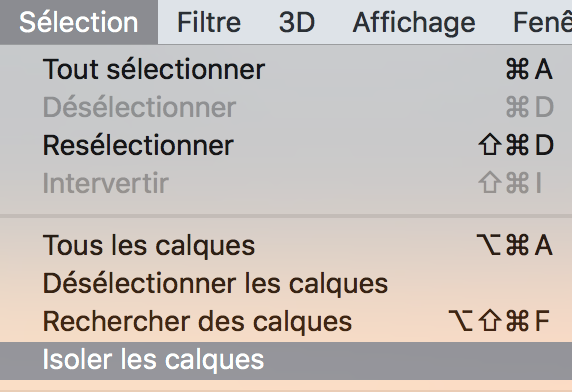Click the ⇧⌘I shortcut beside Intervertir
572x392 pixels.
click(x=510, y=183)
